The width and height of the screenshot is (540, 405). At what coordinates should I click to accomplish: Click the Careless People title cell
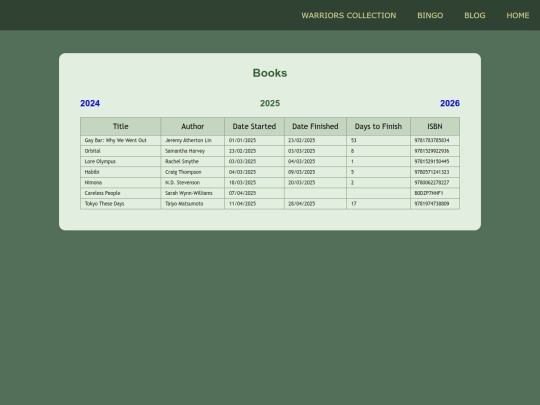[121, 193]
